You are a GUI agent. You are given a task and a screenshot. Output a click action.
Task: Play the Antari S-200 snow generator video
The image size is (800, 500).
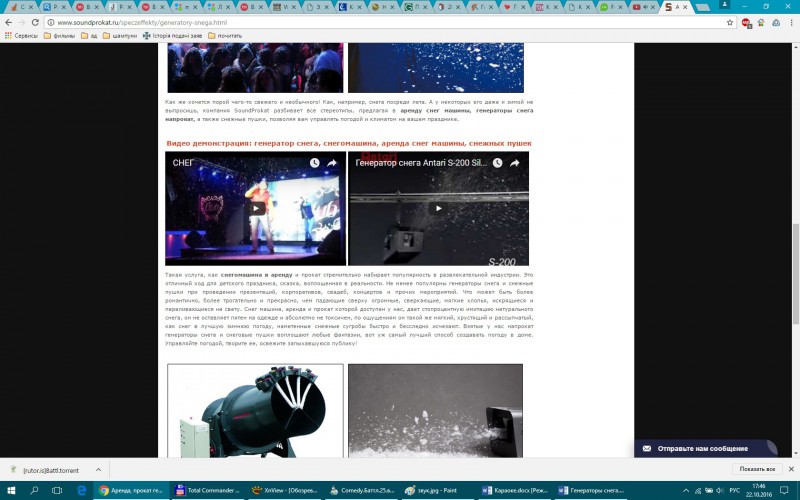(x=438, y=208)
